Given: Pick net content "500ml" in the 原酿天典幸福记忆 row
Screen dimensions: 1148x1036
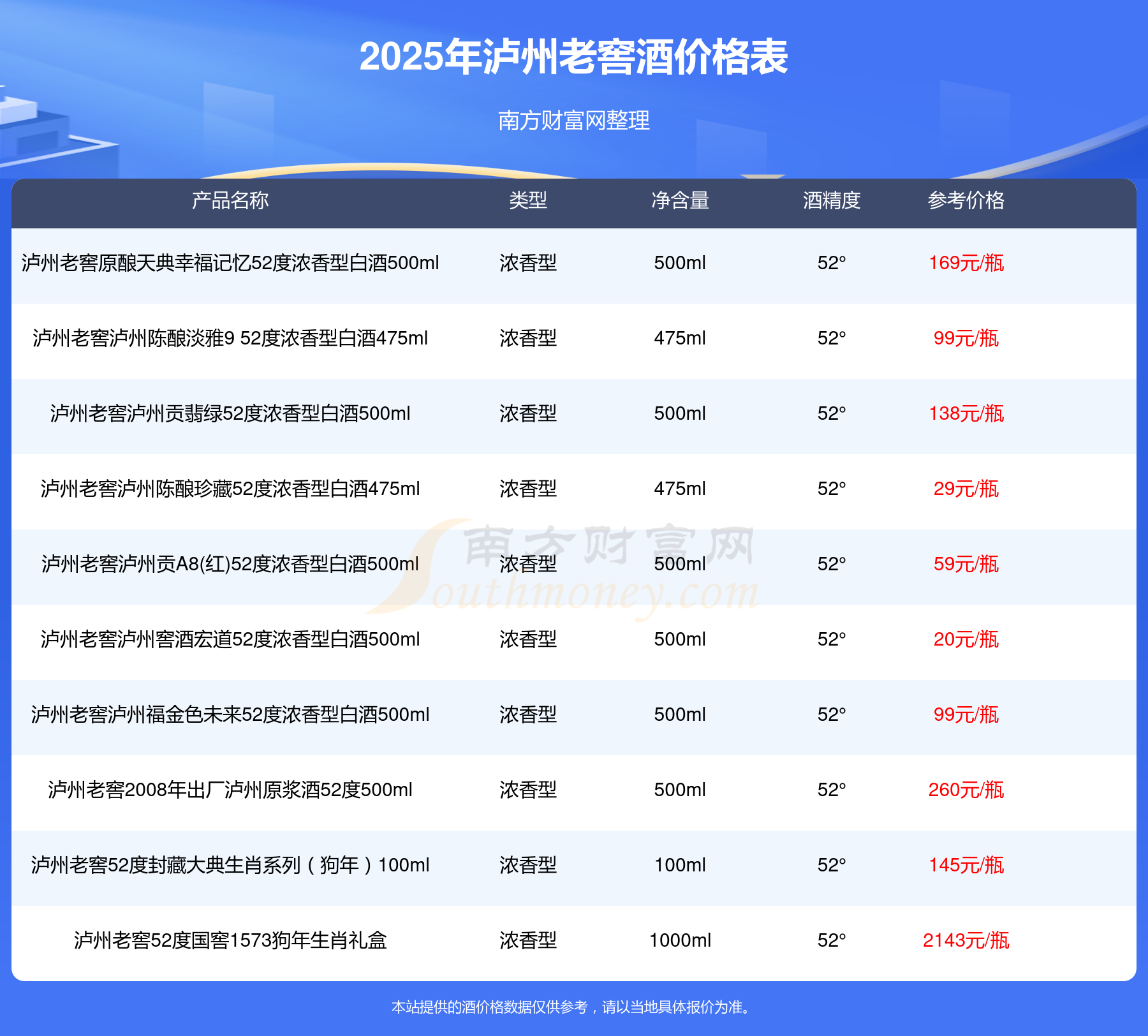Looking at the screenshot, I should click(x=680, y=263).
